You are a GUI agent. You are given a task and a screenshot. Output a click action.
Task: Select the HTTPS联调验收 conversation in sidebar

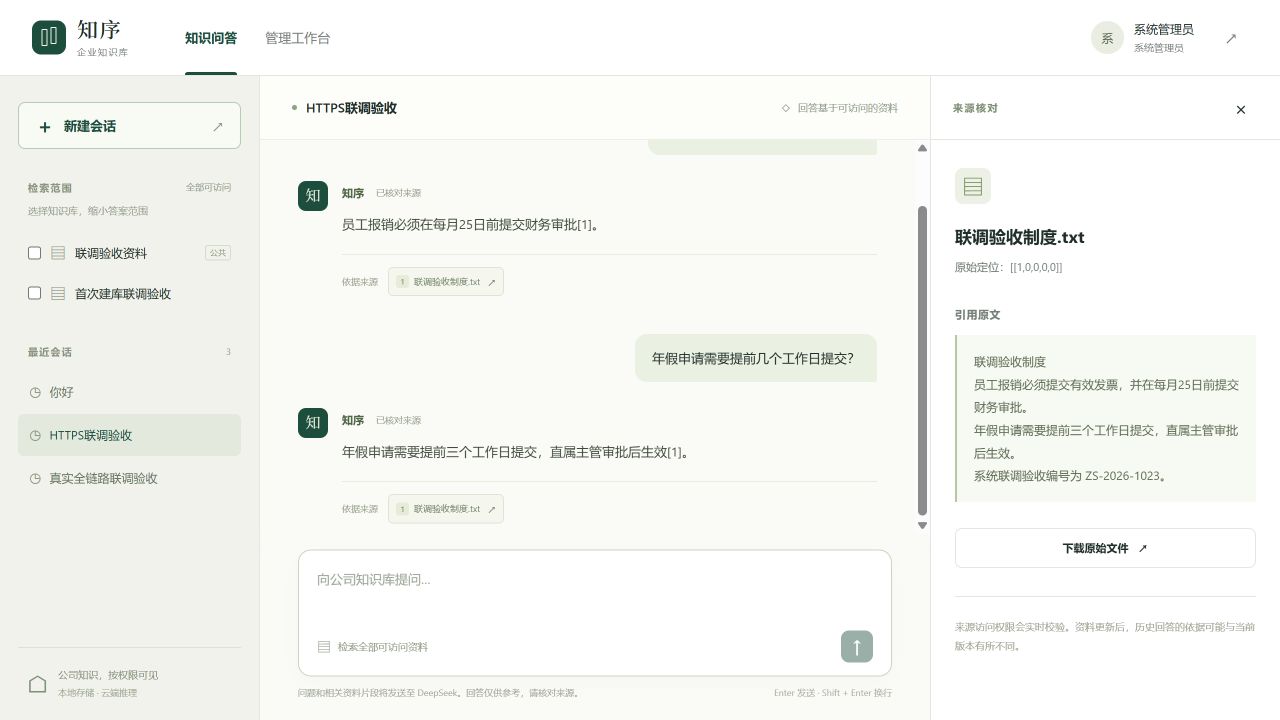(x=129, y=435)
